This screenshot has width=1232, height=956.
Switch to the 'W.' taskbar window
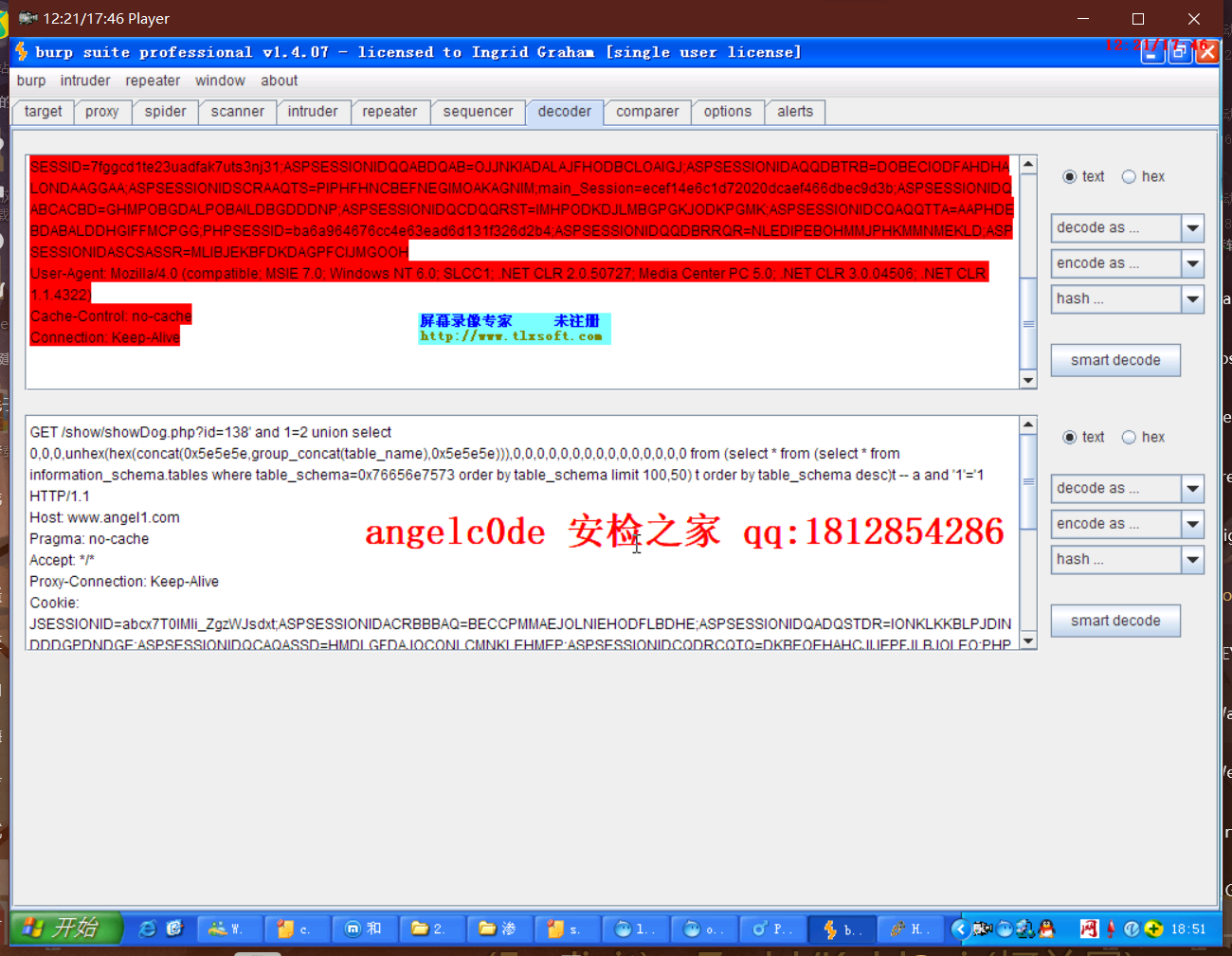pyautogui.click(x=230, y=929)
